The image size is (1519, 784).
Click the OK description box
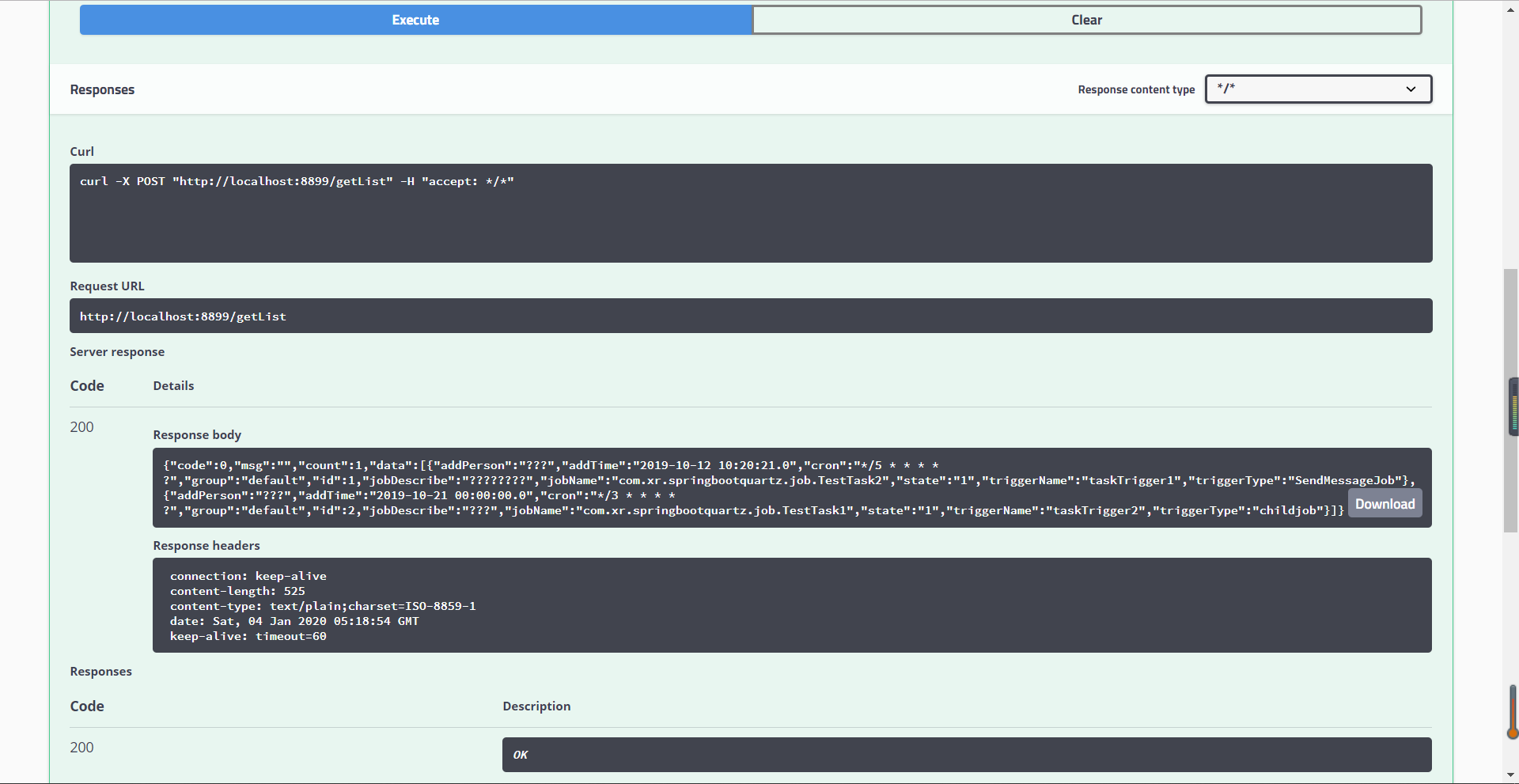pyautogui.click(x=967, y=755)
